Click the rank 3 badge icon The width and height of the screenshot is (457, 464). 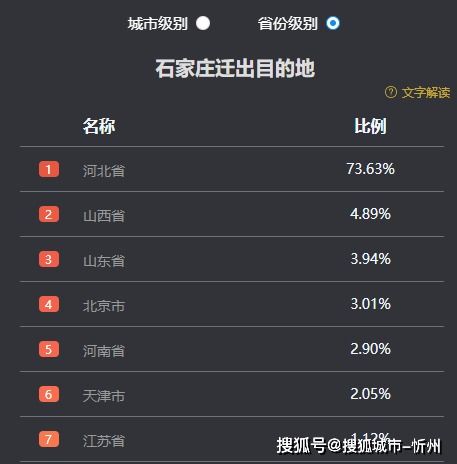pos(49,259)
